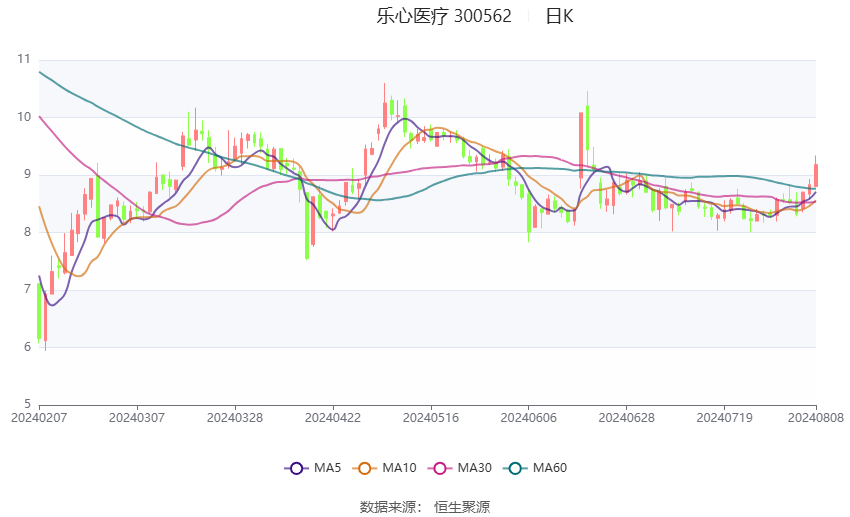Viewport: 850px width, 517px height.
Task: Toggle the MA10 orange legend circle icon
Action: click(x=364, y=468)
